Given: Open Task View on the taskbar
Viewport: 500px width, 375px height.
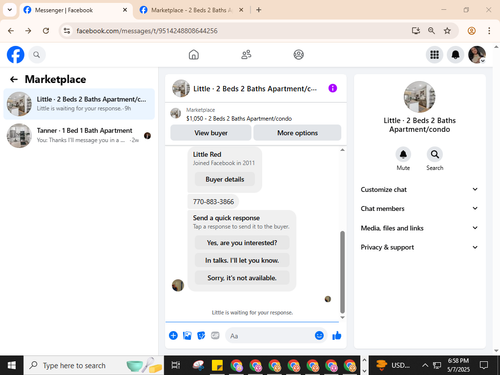Looking at the screenshot, I should (x=176, y=365).
